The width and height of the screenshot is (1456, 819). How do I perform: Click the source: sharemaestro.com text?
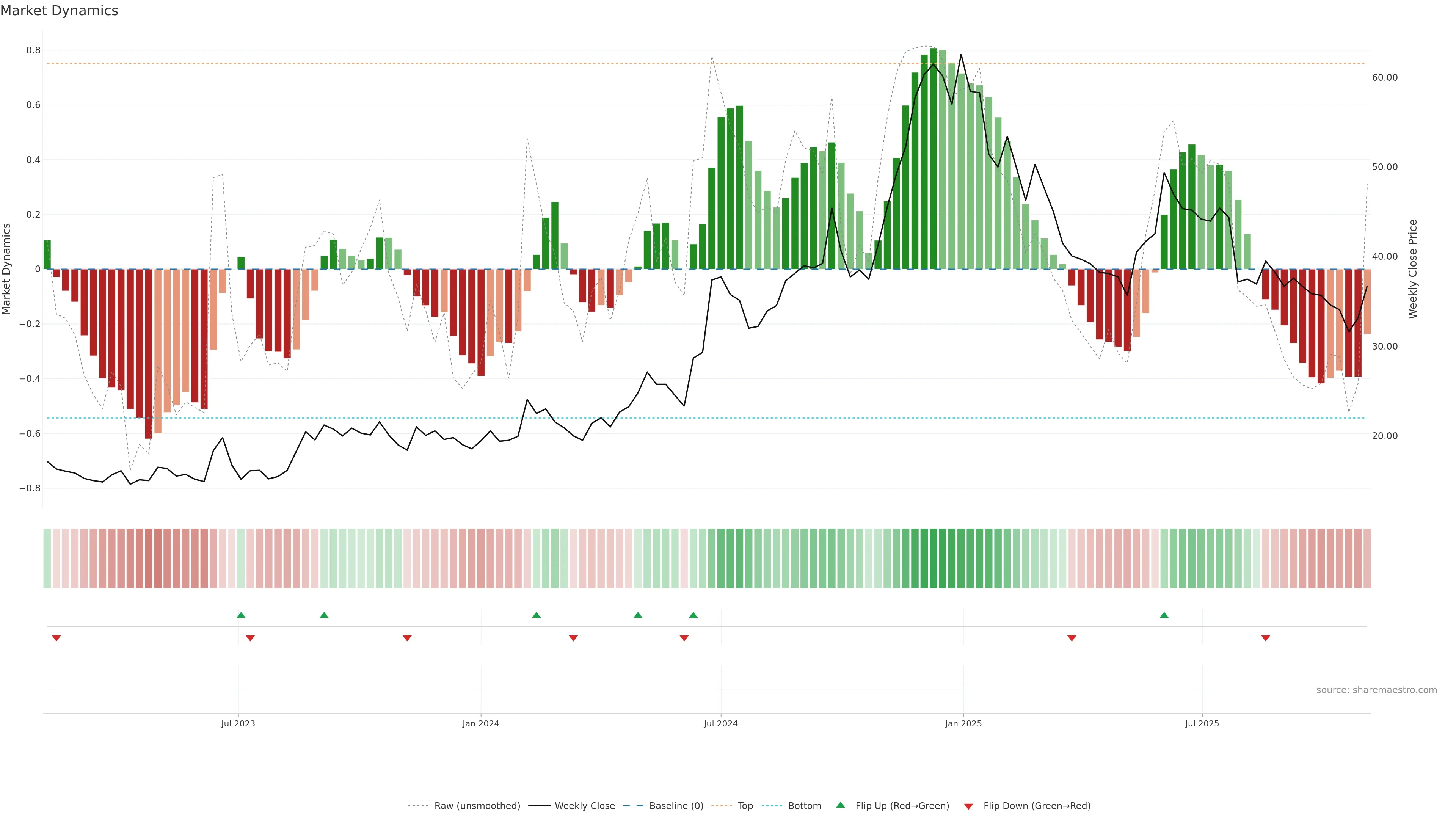coord(1376,690)
